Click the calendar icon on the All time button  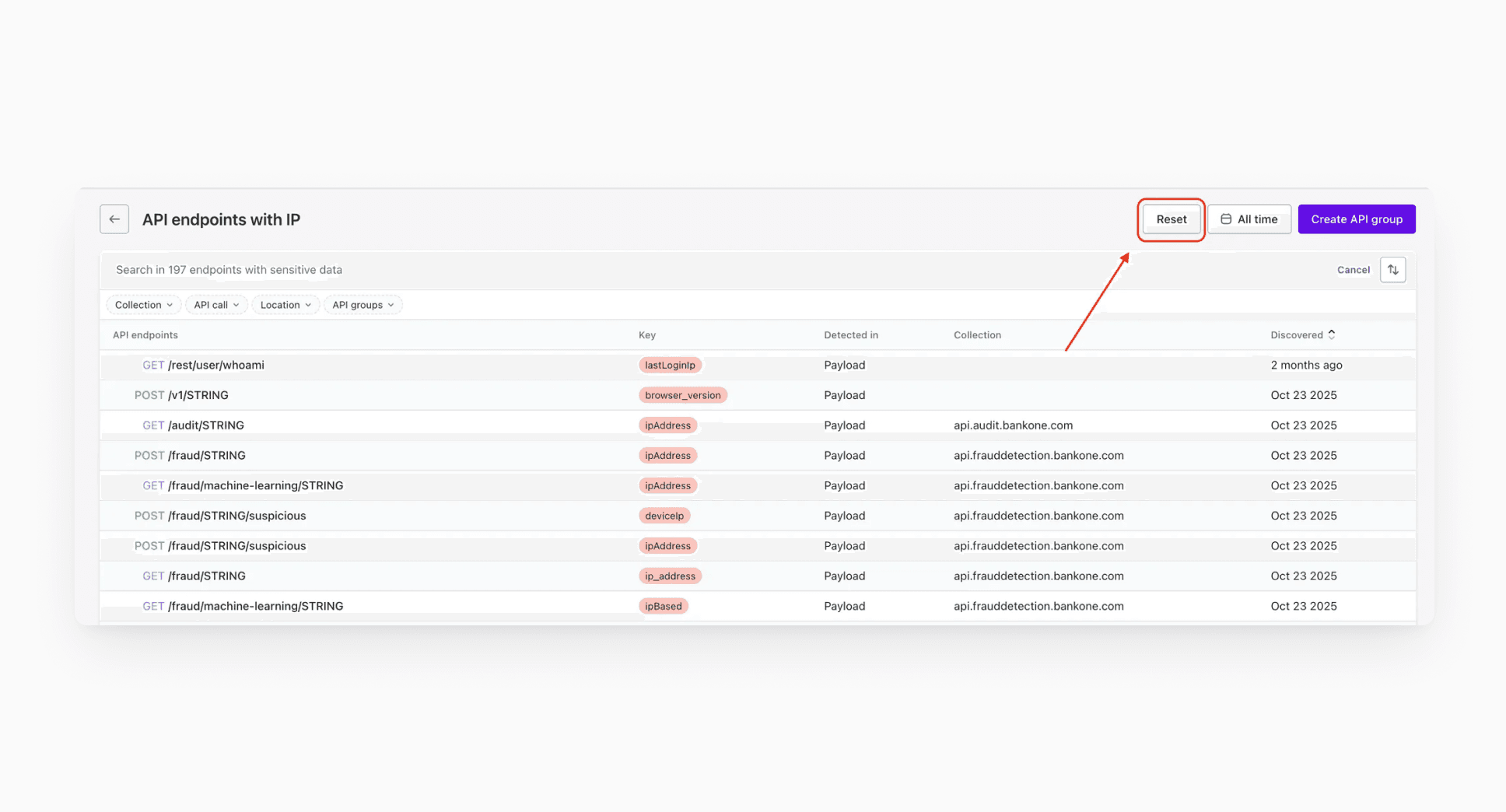click(1227, 219)
